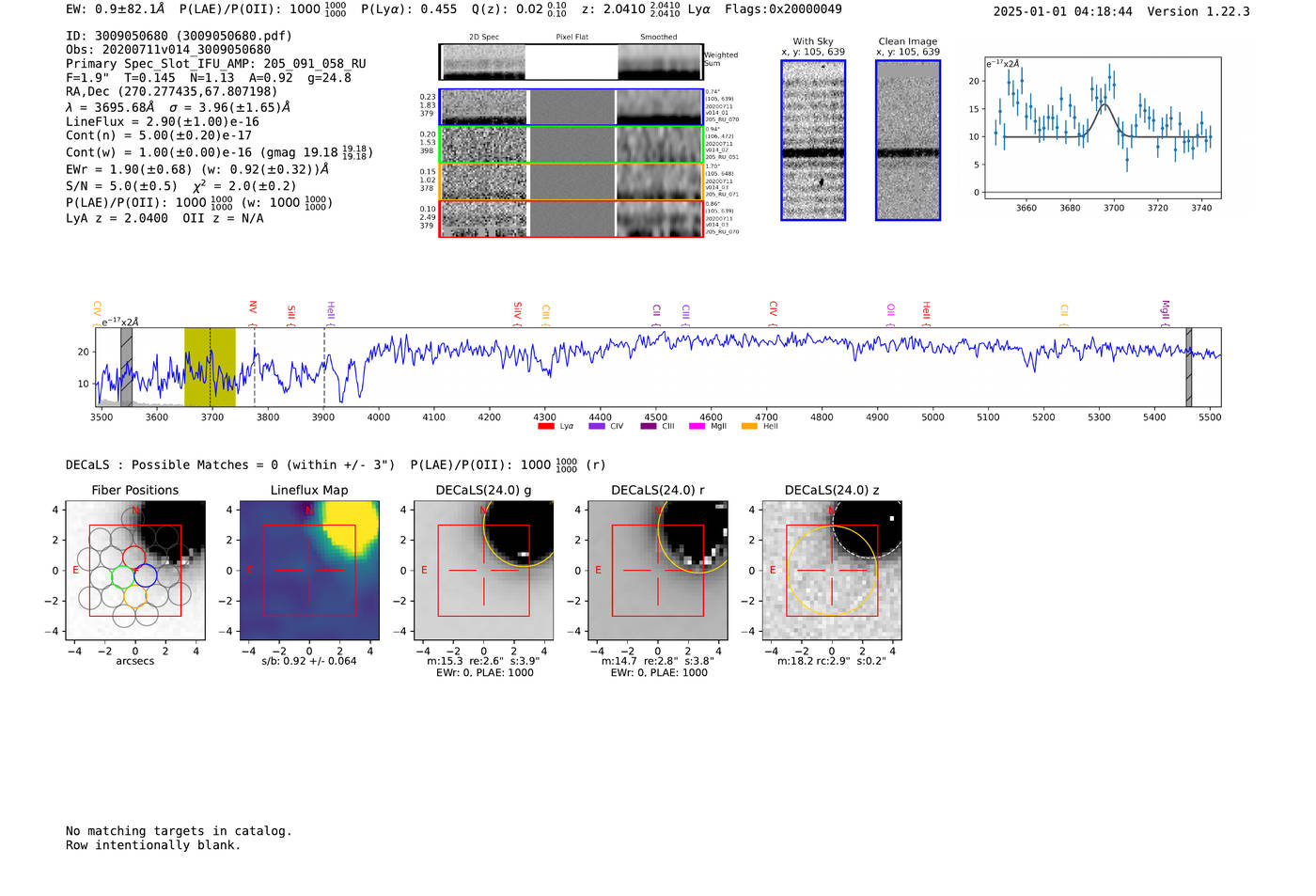The image size is (1316, 896).
Task: Open the With Sky image cutout
Action: pos(813,140)
